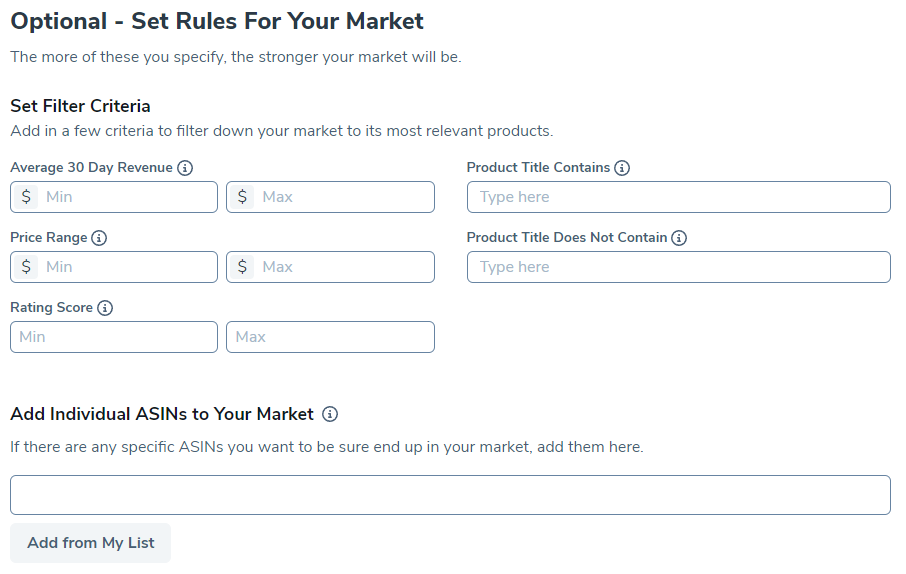The image size is (906, 574).
Task: Click info icon next to Add Individual ASINs
Action: (x=330, y=414)
